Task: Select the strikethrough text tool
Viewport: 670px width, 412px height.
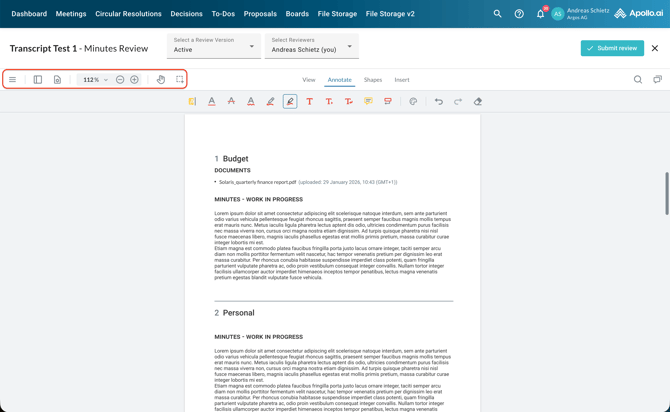Action: 231,102
